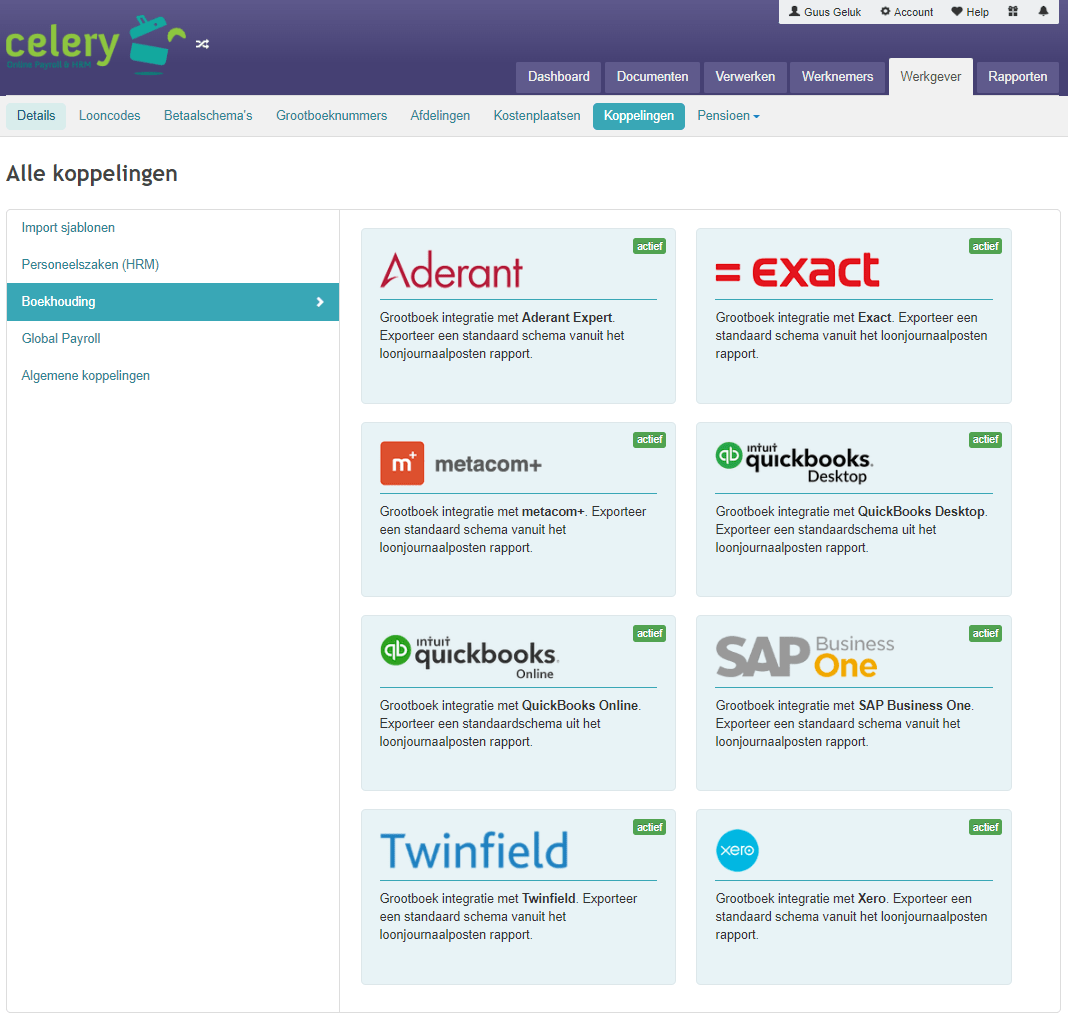Select the Boekhouding category
This screenshot has width=1068, height=1021.
(173, 302)
